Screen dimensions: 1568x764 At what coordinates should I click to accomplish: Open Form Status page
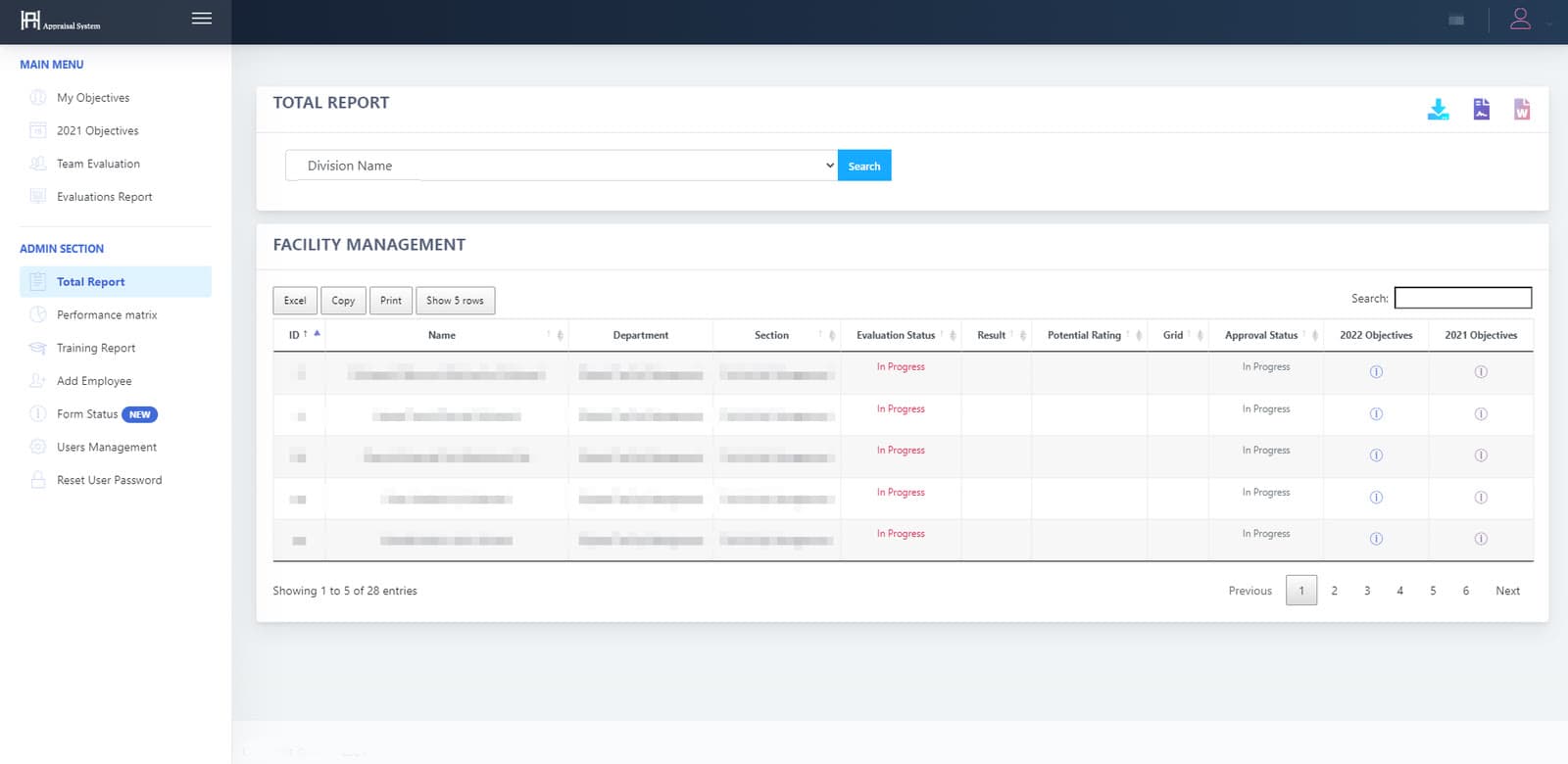tap(116, 414)
